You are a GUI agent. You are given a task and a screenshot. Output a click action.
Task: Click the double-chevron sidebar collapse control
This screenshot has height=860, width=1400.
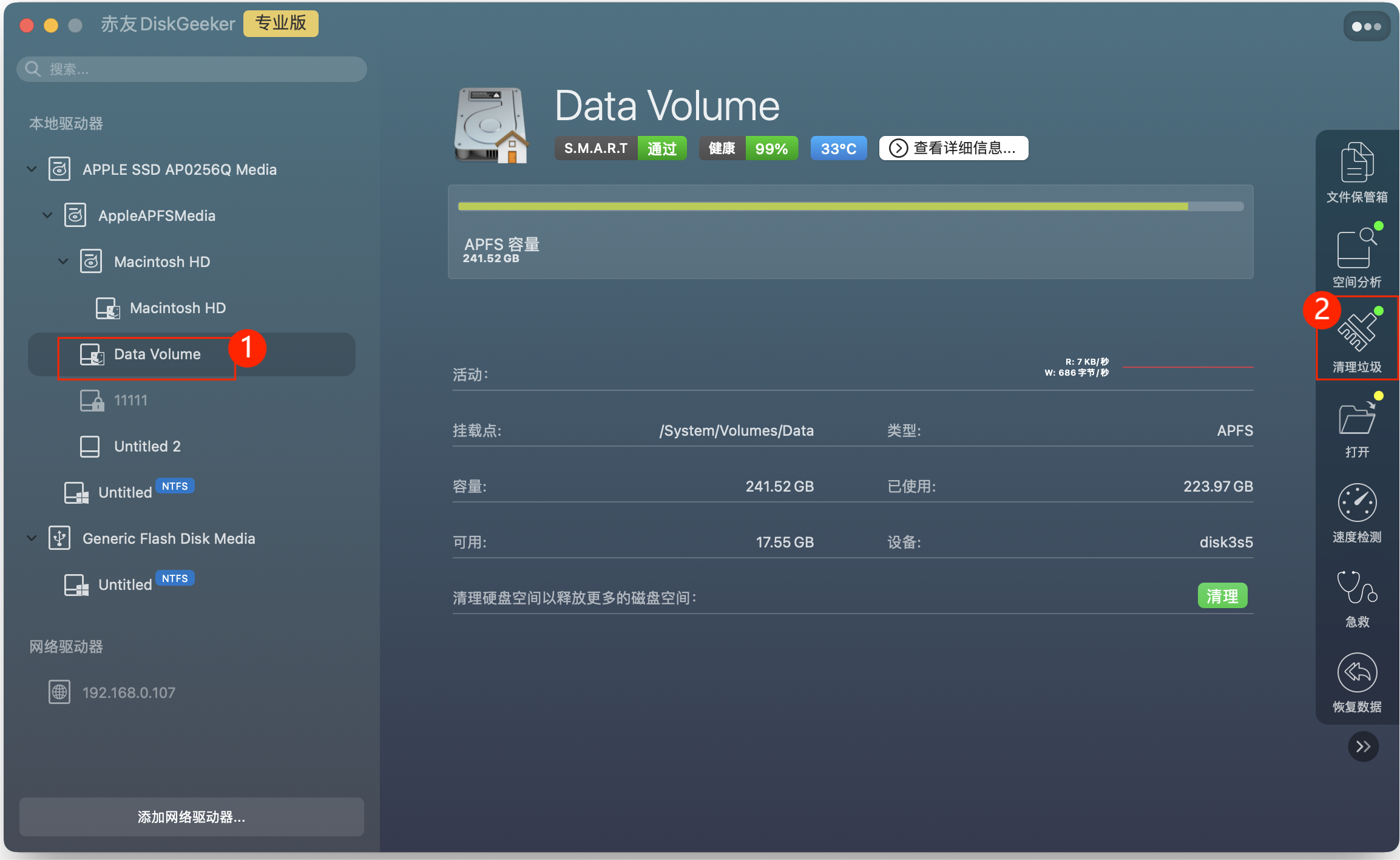(x=1363, y=747)
